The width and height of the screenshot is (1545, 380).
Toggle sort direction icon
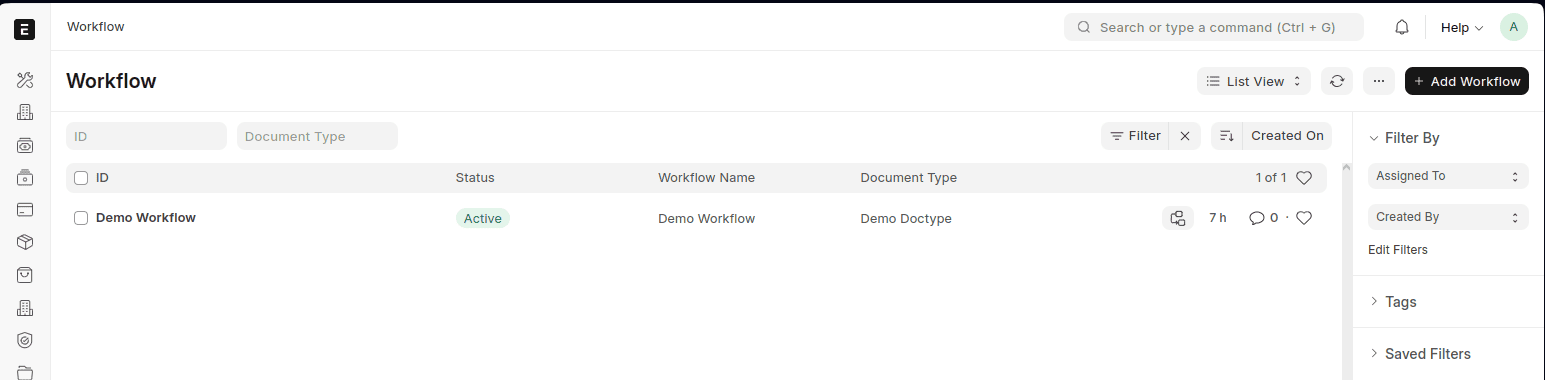tap(1227, 136)
